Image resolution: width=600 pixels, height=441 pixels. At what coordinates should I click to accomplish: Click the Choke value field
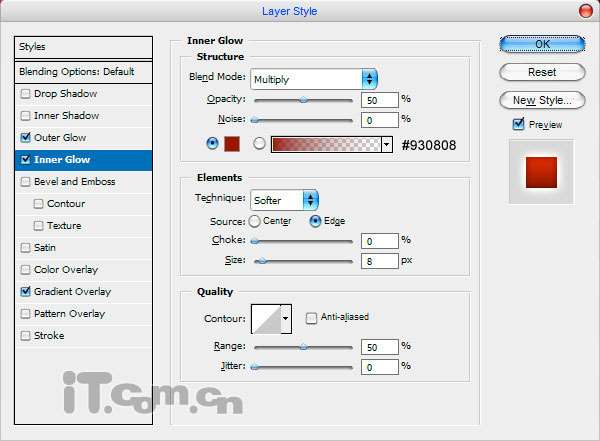[x=380, y=241]
